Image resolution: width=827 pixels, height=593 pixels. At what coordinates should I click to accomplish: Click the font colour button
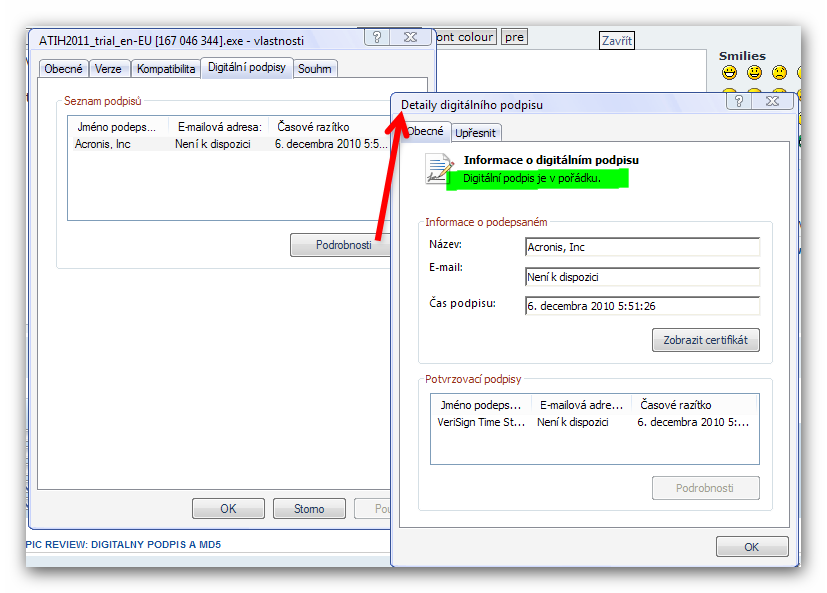(x=465, y=37)
